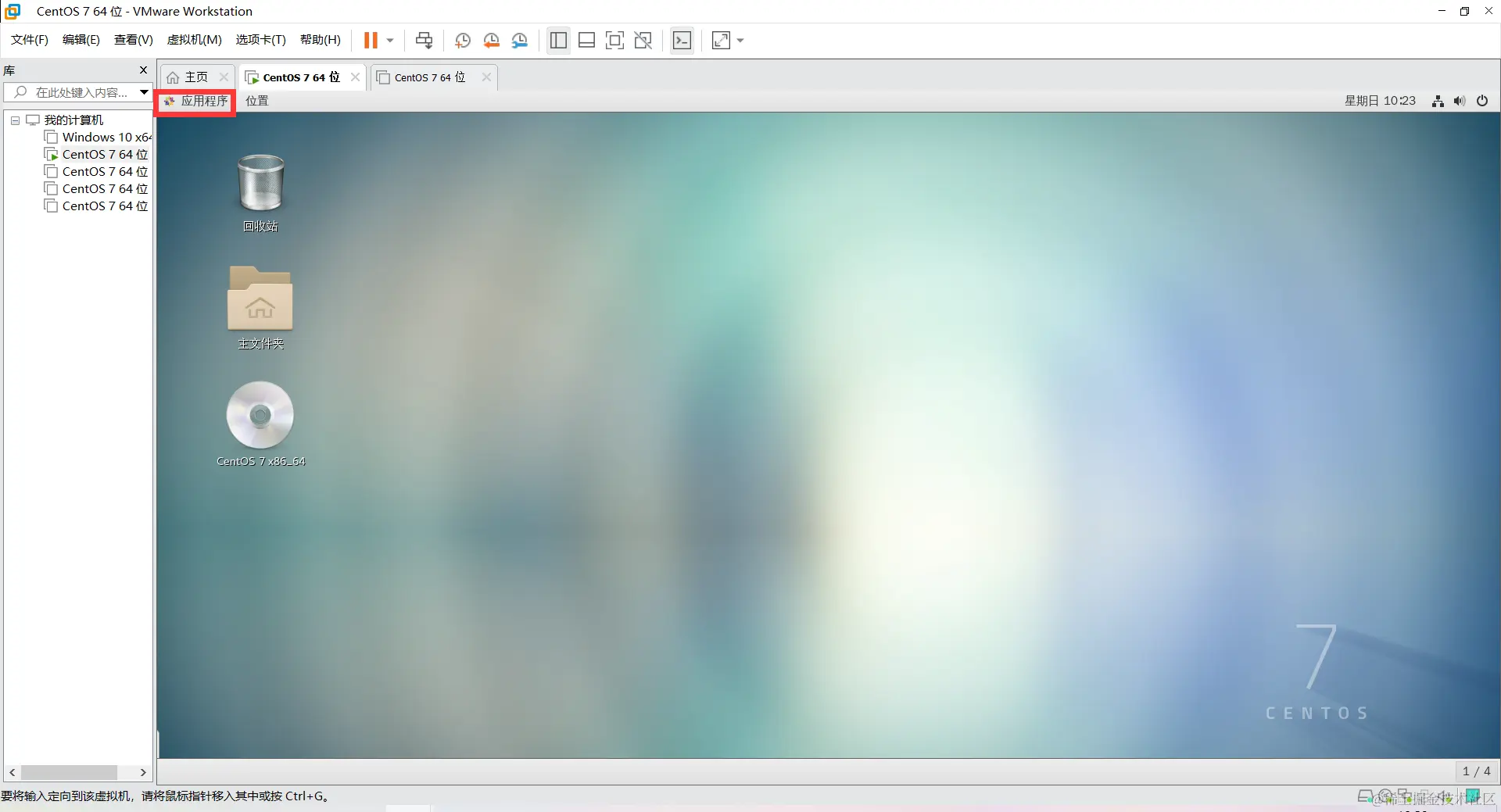This screenshot has width=1501, height=812.
Task: Open the 星期日 10:23 clock calendar
Action: click(x=1380, y=101)
